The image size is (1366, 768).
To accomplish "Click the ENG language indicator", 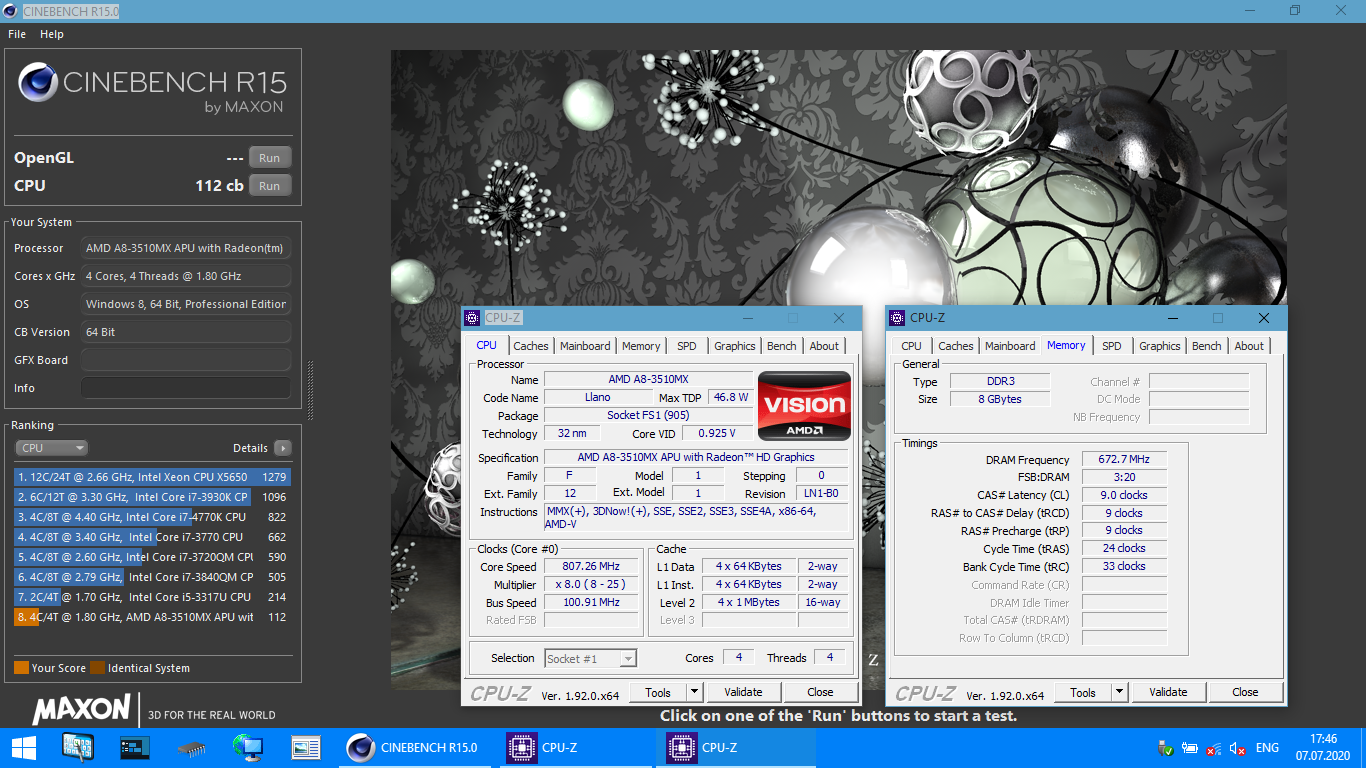I will 1267,748.
